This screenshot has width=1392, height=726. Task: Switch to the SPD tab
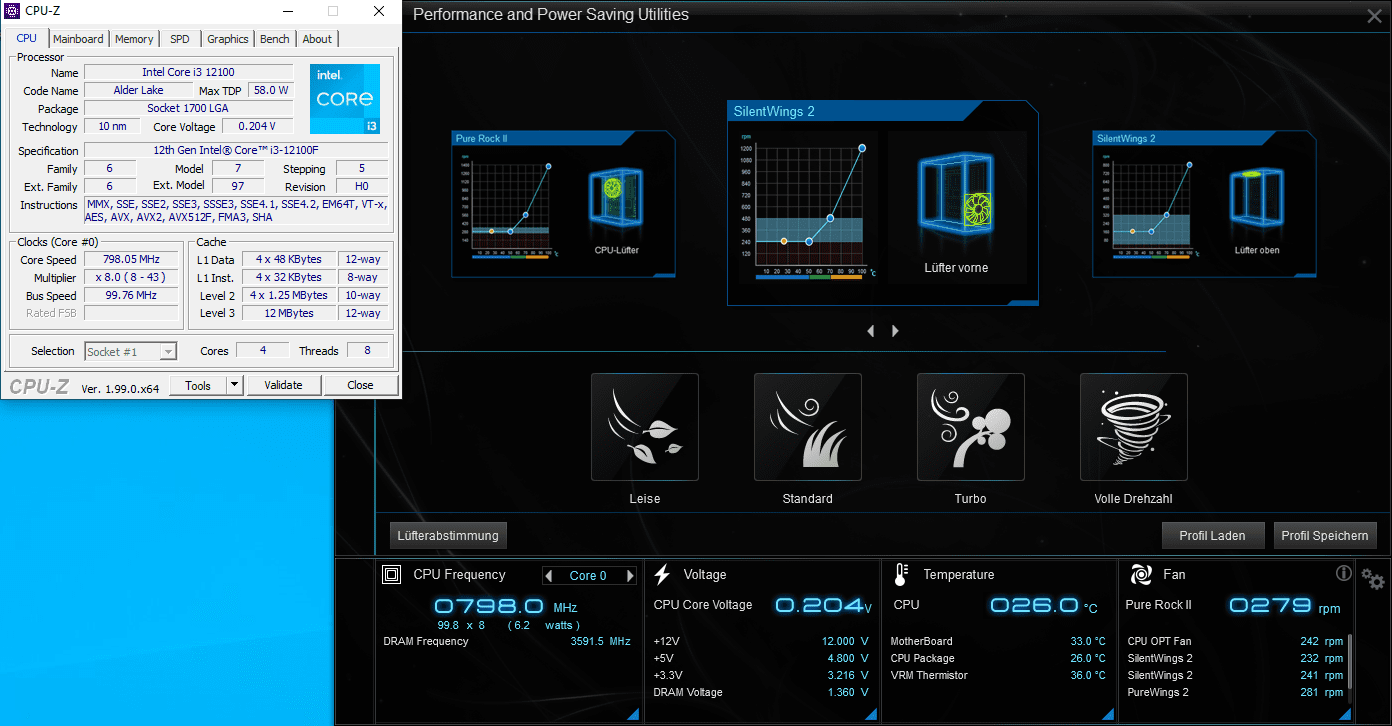point(180,39)
